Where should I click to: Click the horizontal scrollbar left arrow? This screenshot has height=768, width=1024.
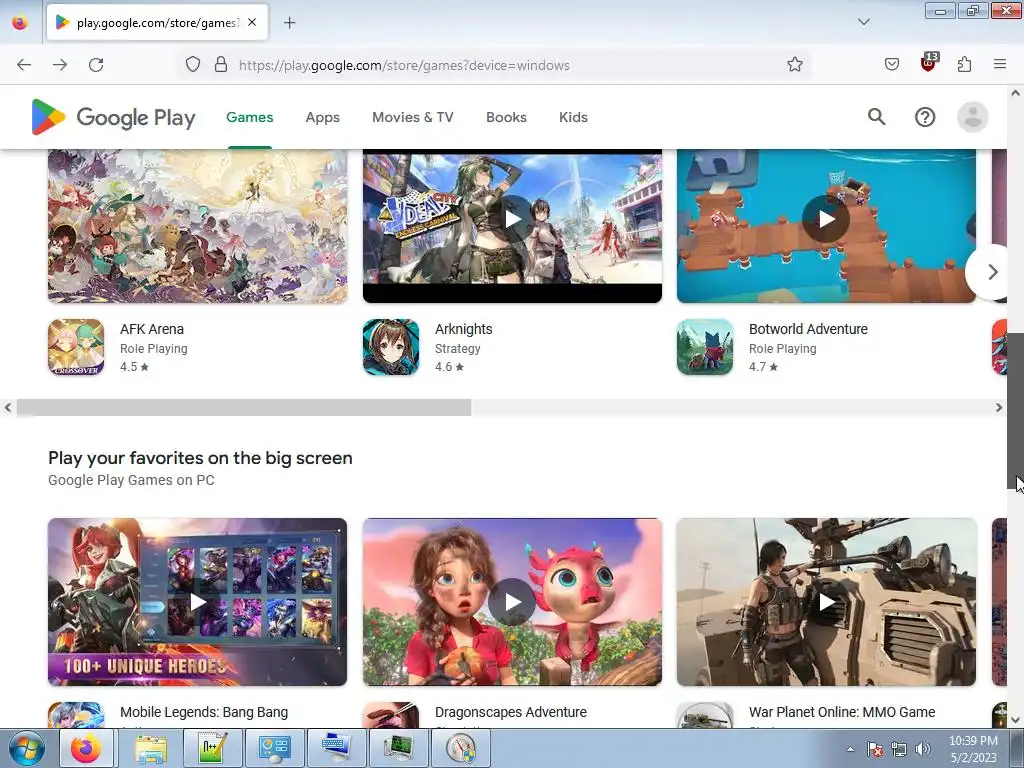click(7, 408)
